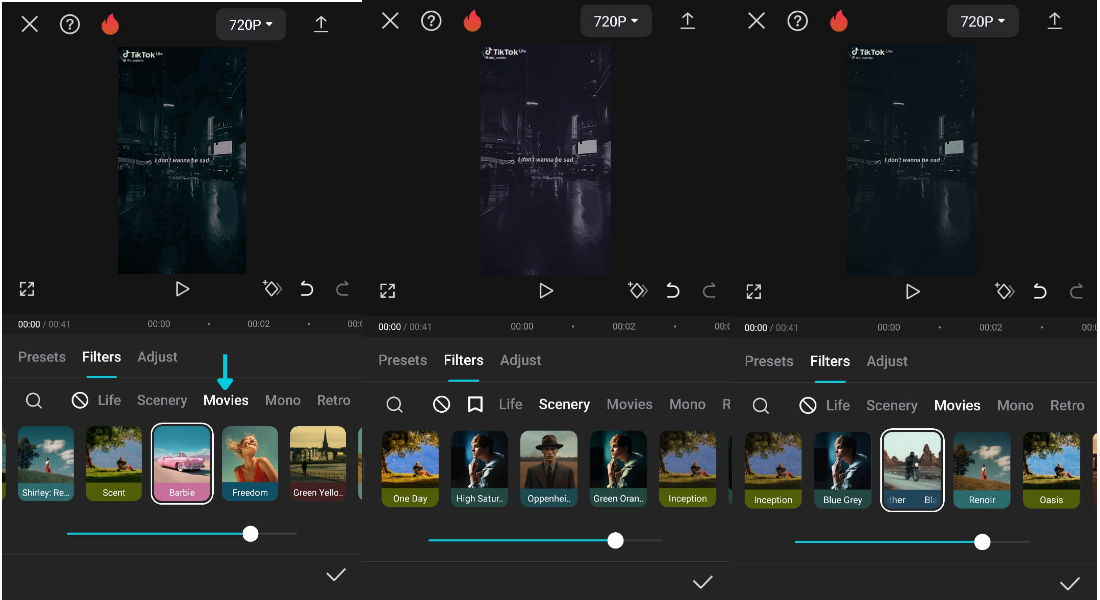Confirm filter with checkmark in left screenshot
Screen dimensions: 1100x600
[336, 575]
